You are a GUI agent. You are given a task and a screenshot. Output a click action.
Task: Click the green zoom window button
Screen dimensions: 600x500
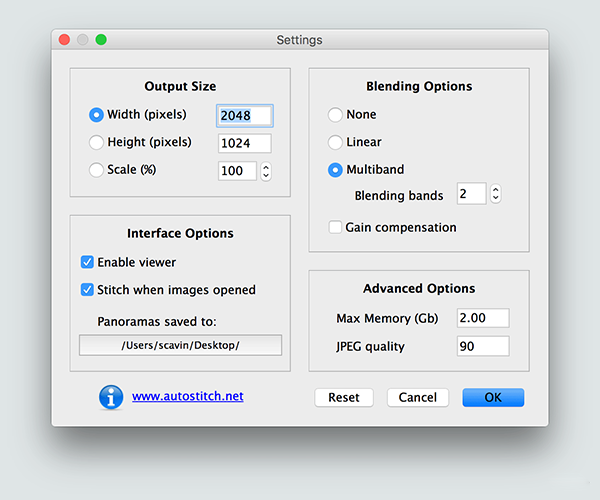click(x=101, y=39)
